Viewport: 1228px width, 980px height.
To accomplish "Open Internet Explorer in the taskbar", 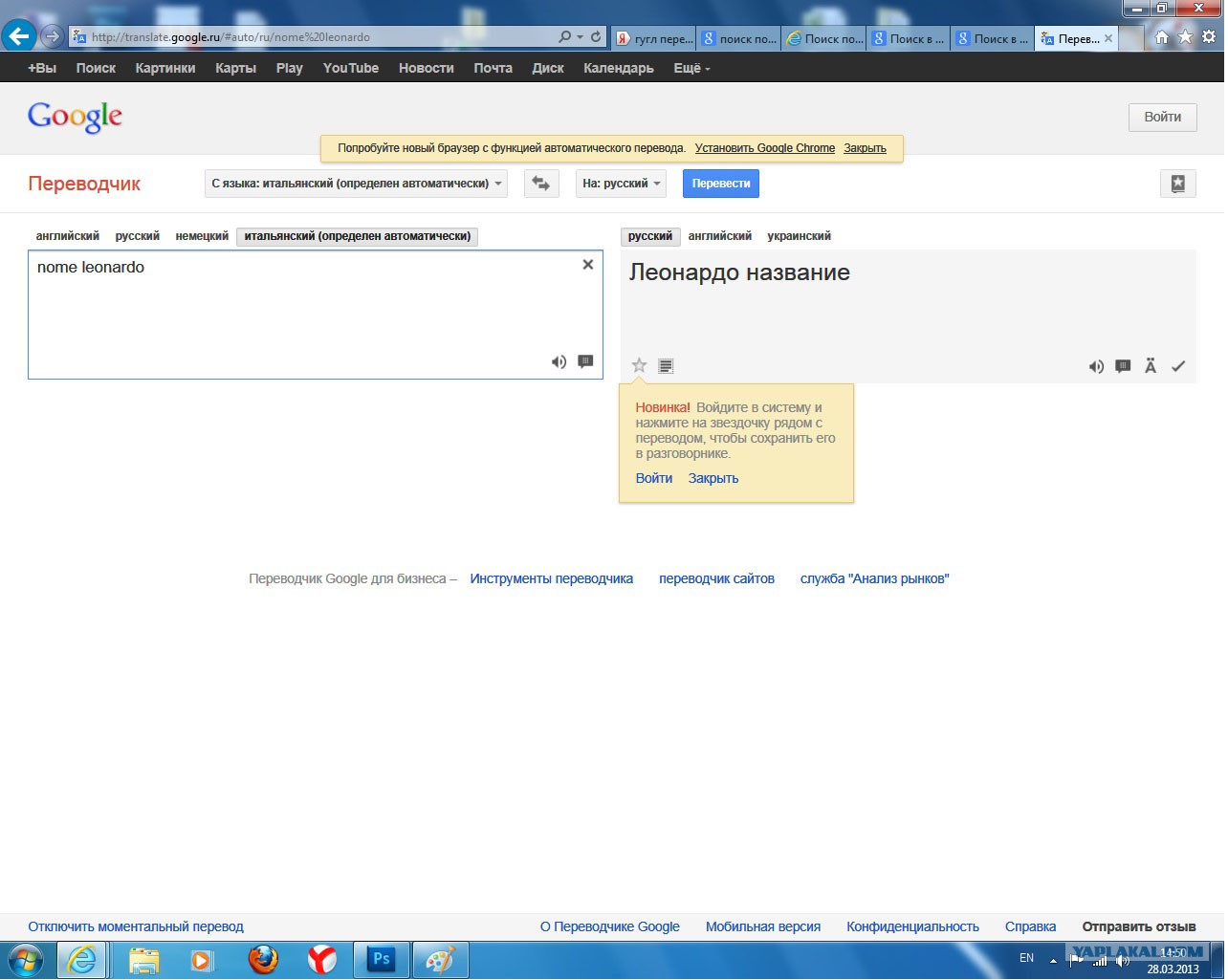I will click(82, 960).
